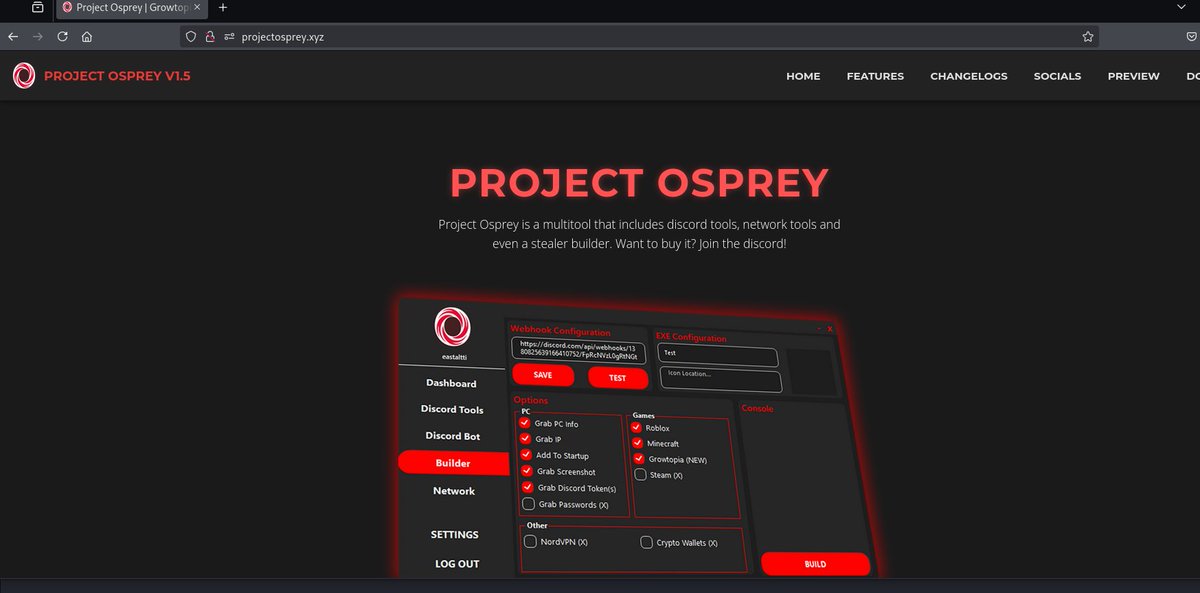This screenshot has height=593, width=1200.
Task: Click the icon preview box beside EXE fields
Action: pyautogui.click(x=811, y=372)
